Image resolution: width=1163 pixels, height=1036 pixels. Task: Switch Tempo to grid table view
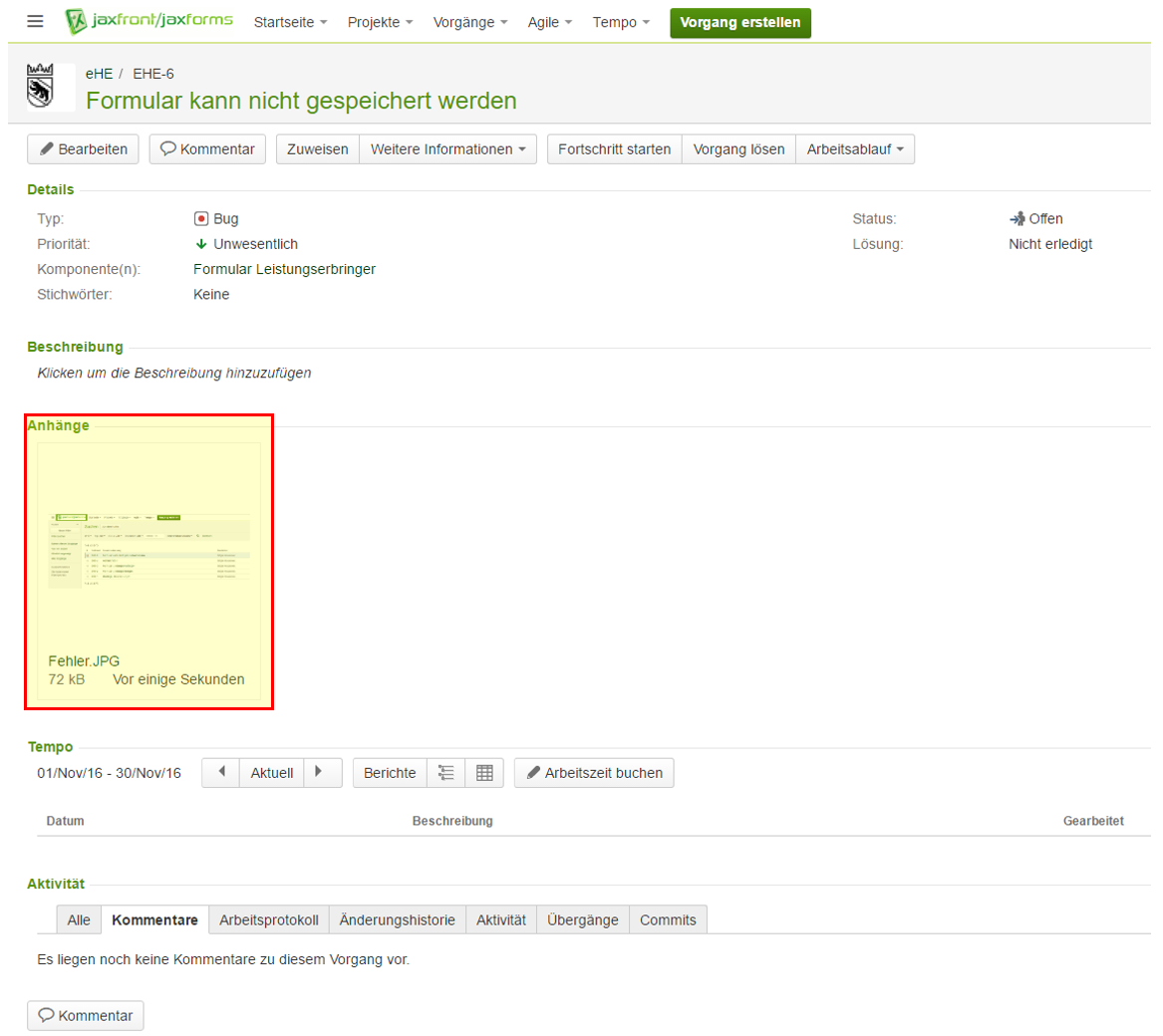click(484, 773)
